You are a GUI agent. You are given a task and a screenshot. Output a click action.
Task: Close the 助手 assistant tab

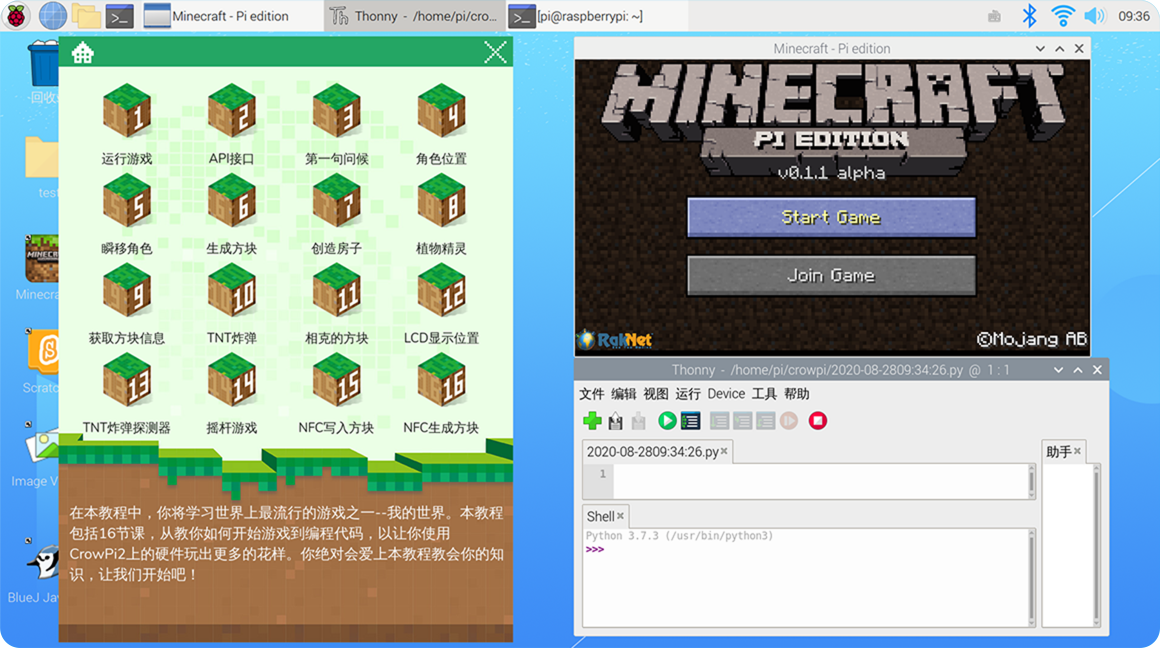click(1077, 450)
